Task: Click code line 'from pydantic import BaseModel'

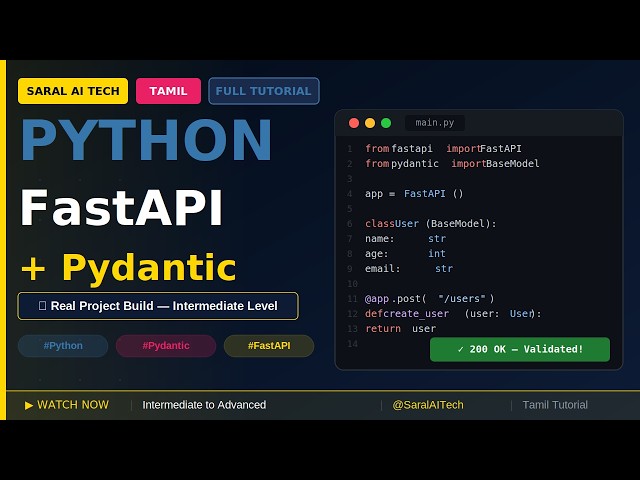Action: (452, 164)
